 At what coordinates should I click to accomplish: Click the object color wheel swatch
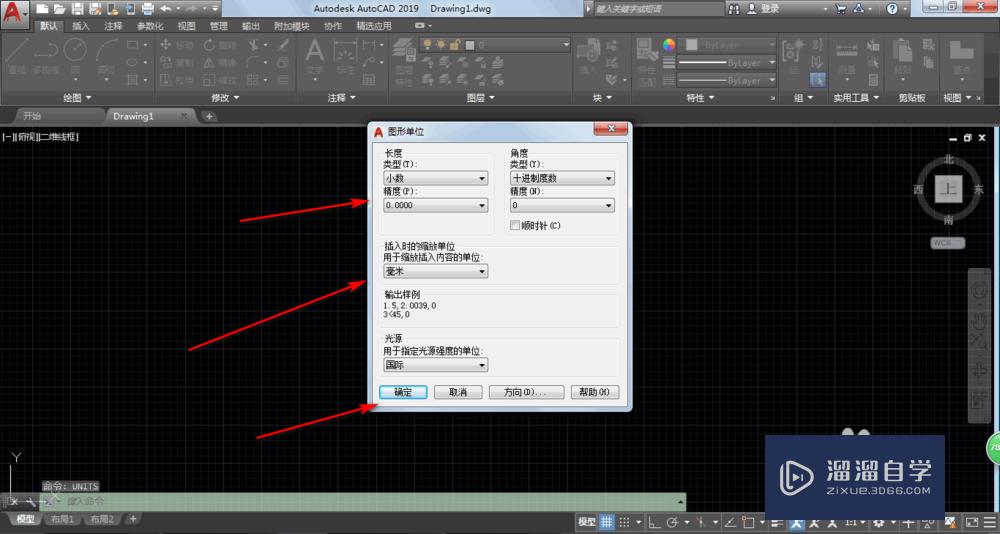pyautogui.click(x=668, y=45)
